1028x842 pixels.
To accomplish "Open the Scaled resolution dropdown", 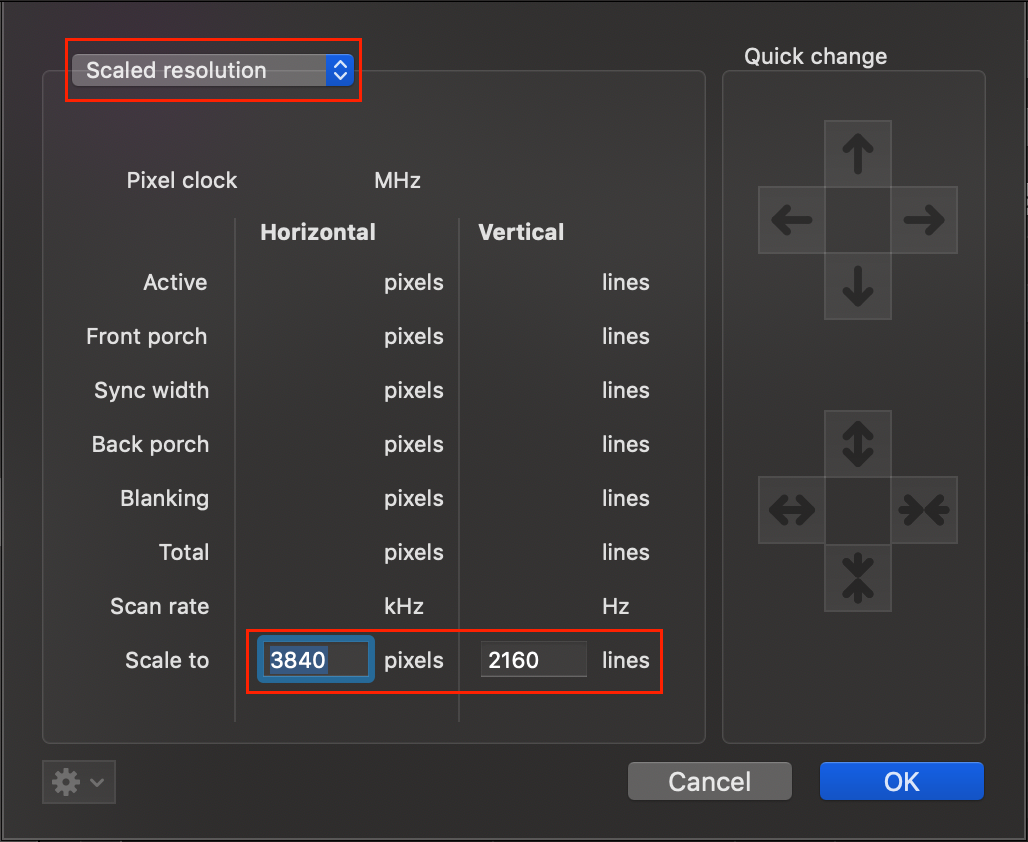I will [x=213, y=70].
